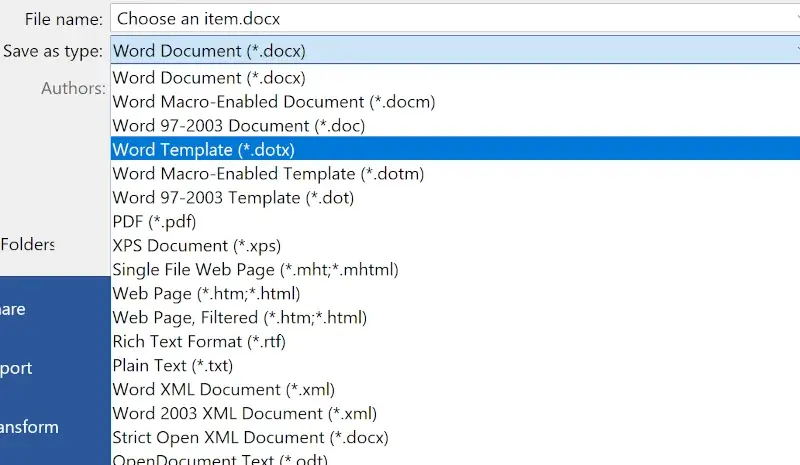Select Word 2003 XML Document (*.xml)
800x465 pixels.
244,414
